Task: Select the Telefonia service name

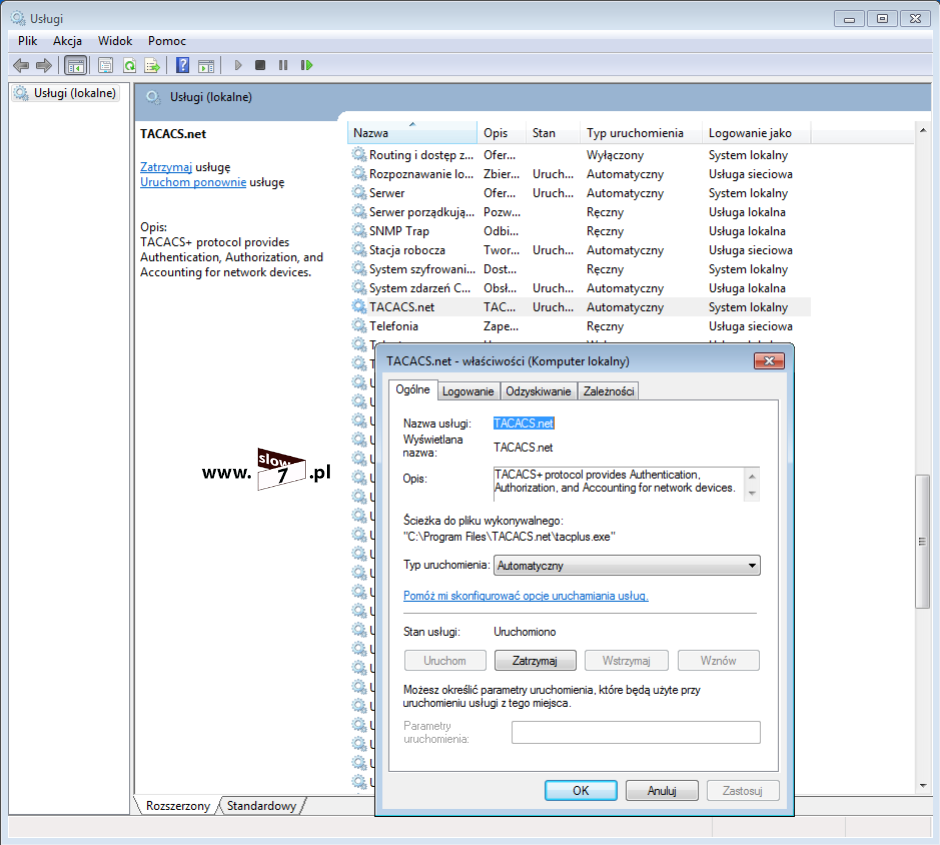Action: click(394, 326)
